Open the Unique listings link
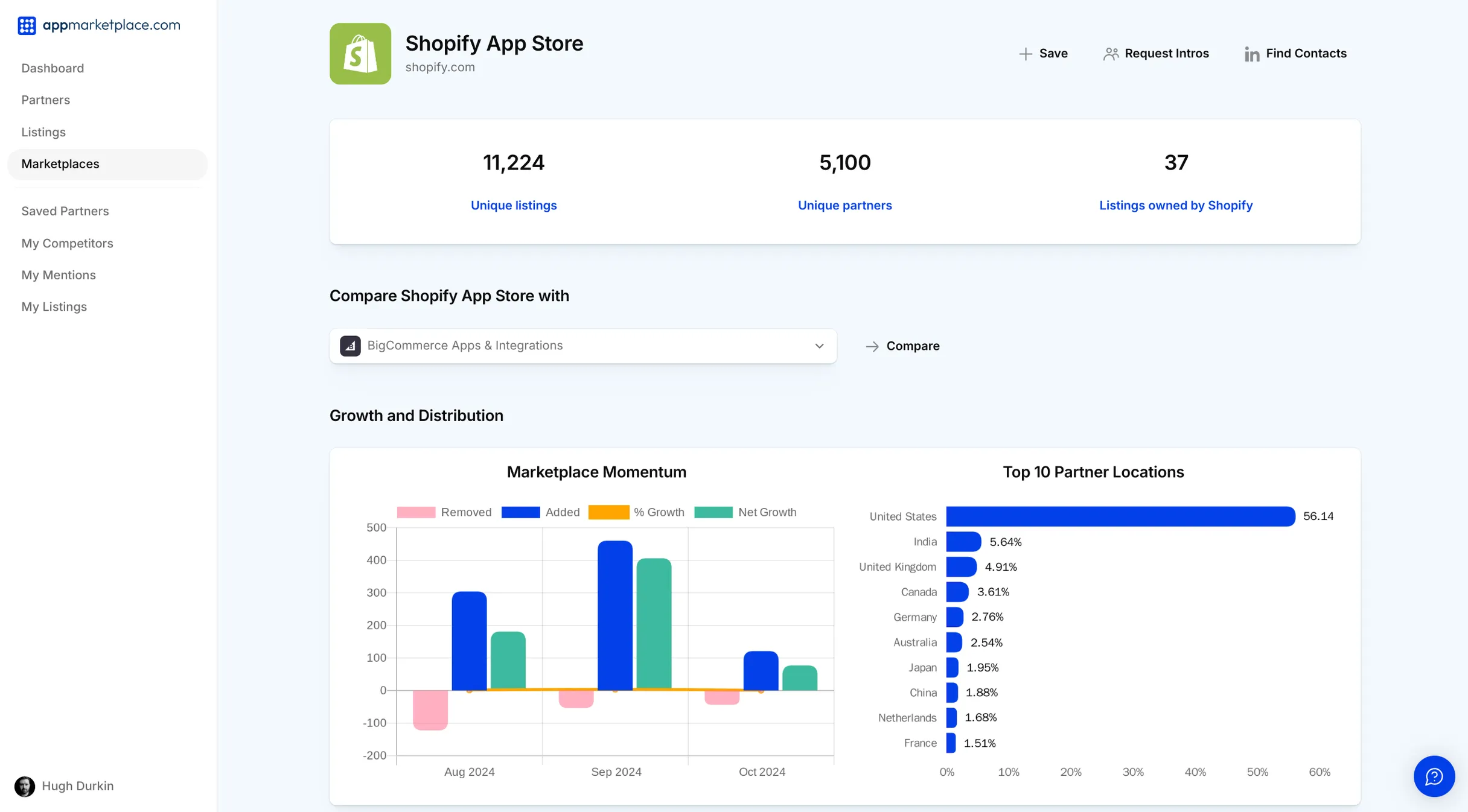The height and width of the screenshot is (812, 1468). click(x=514, y=206)
